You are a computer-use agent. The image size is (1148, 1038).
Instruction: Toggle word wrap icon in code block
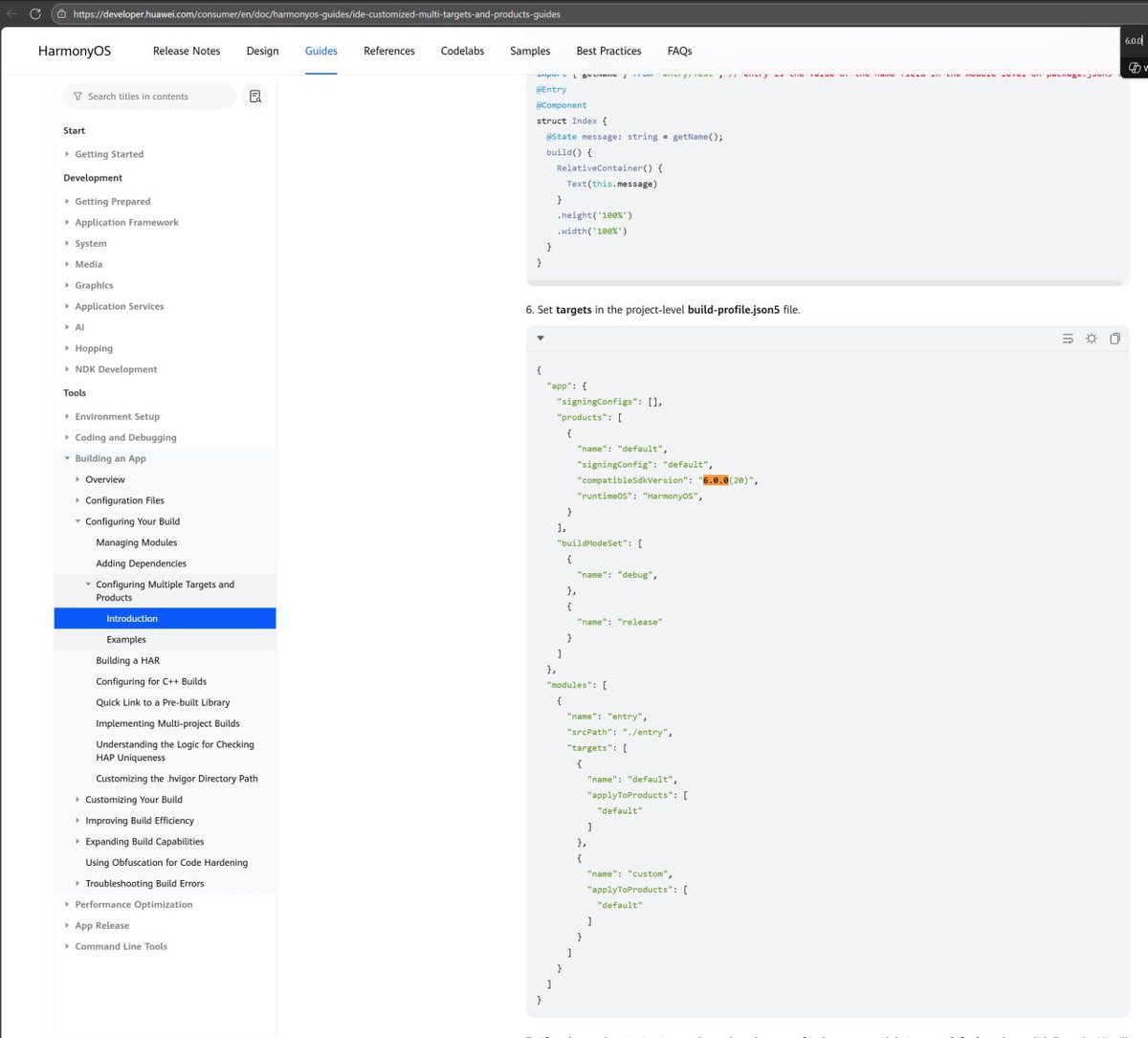(x=1068, y=339)
